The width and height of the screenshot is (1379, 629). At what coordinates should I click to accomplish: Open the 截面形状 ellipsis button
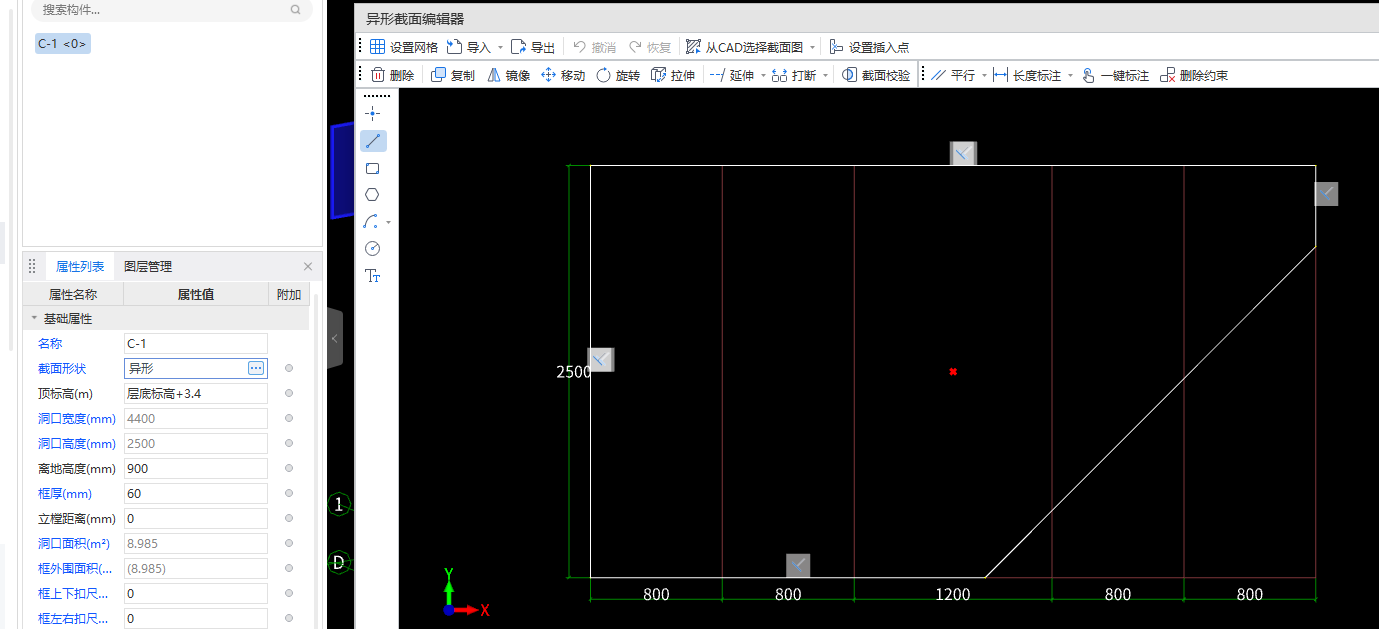click(256, 369)
